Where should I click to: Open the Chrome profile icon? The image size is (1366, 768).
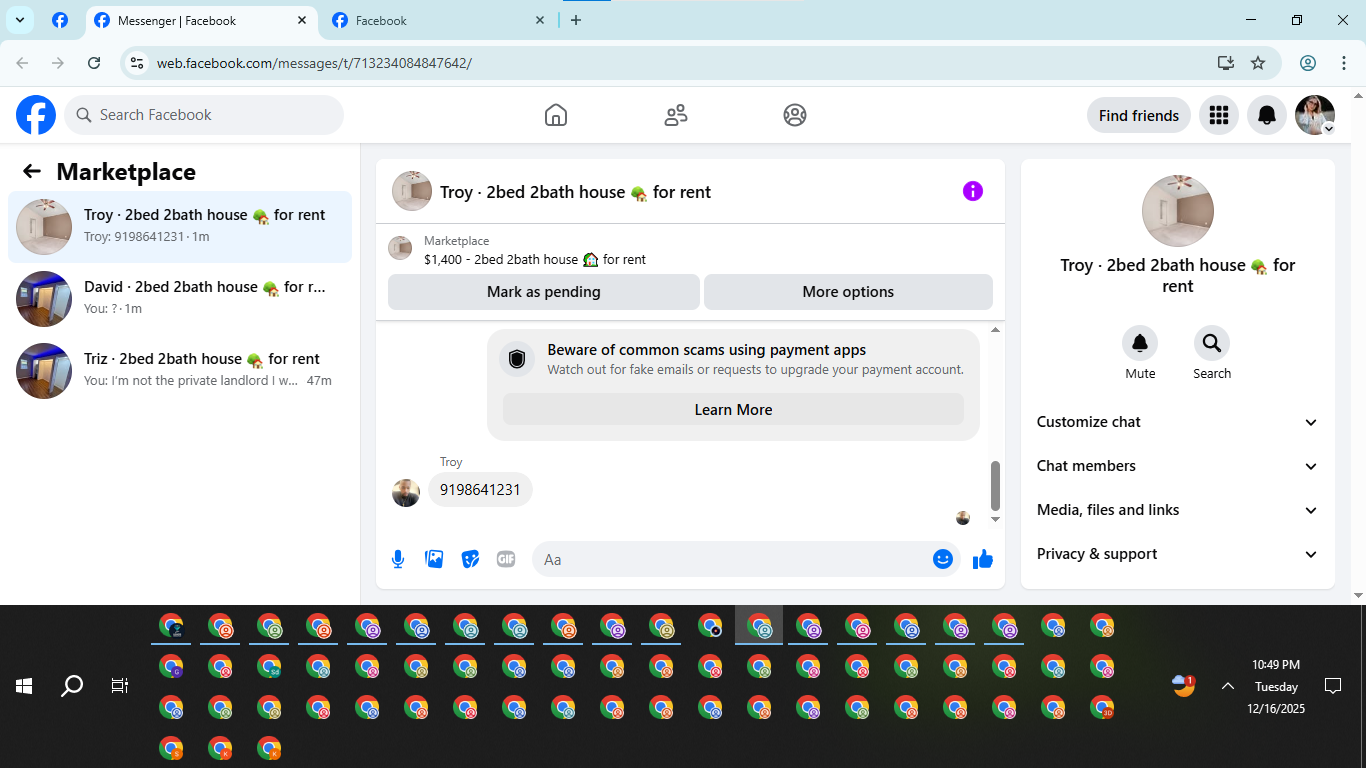point(1308,63)
